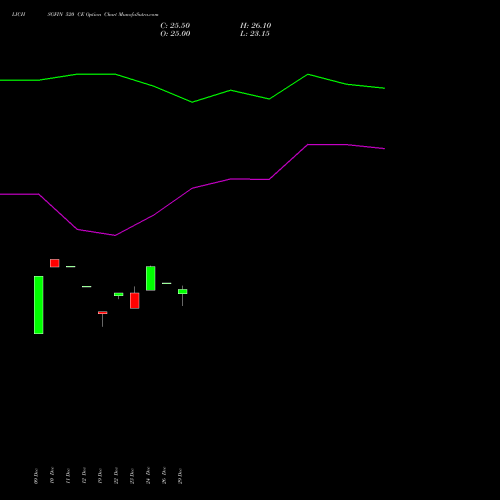Click the 24 Dec date label
500x500 pixels.
[x=148, y=475]
